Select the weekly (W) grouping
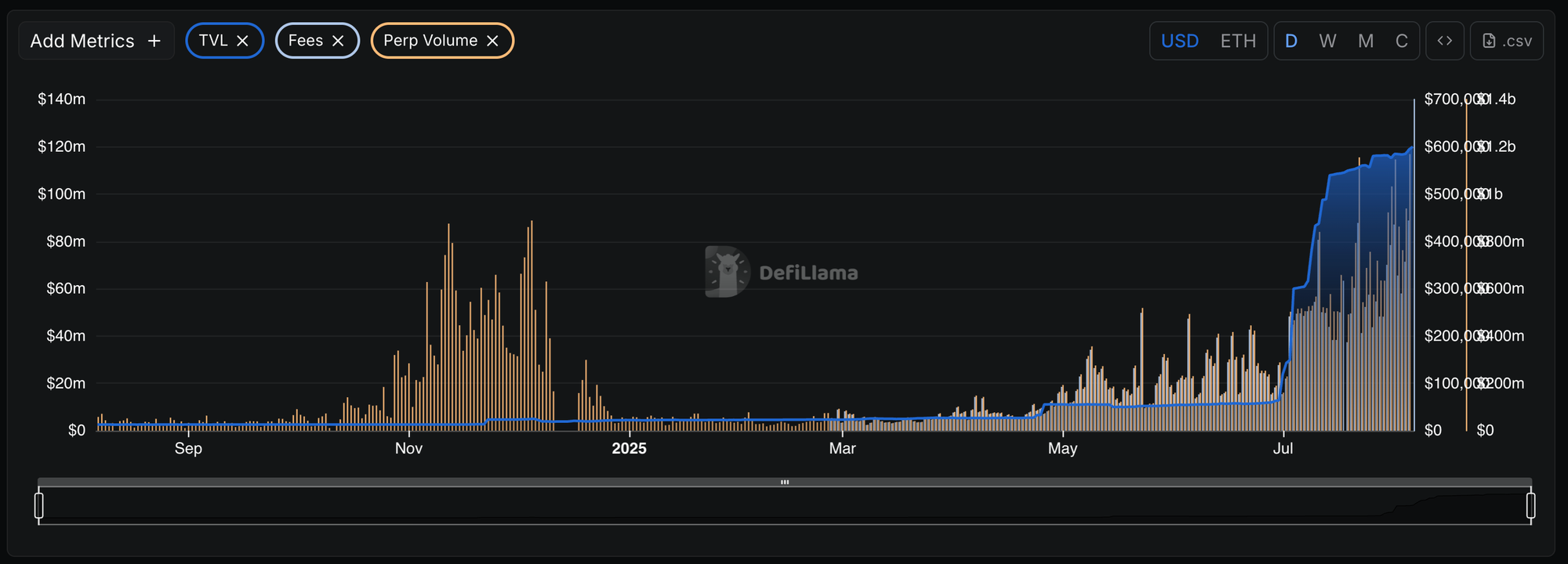 pos(1327,41)
